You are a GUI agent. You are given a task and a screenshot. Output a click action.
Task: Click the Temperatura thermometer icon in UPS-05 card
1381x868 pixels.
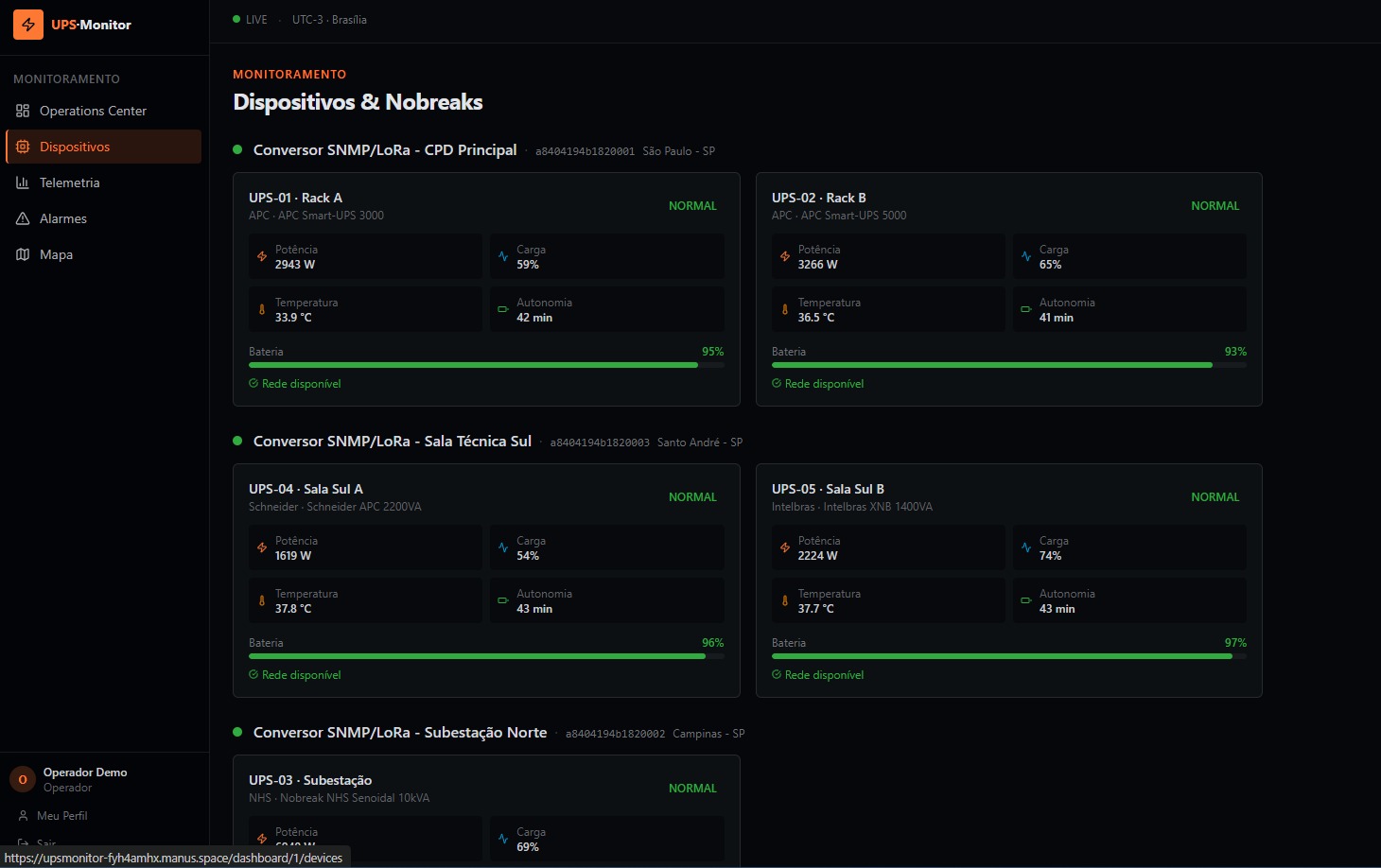pyautogui.click(x=785, y=600)
